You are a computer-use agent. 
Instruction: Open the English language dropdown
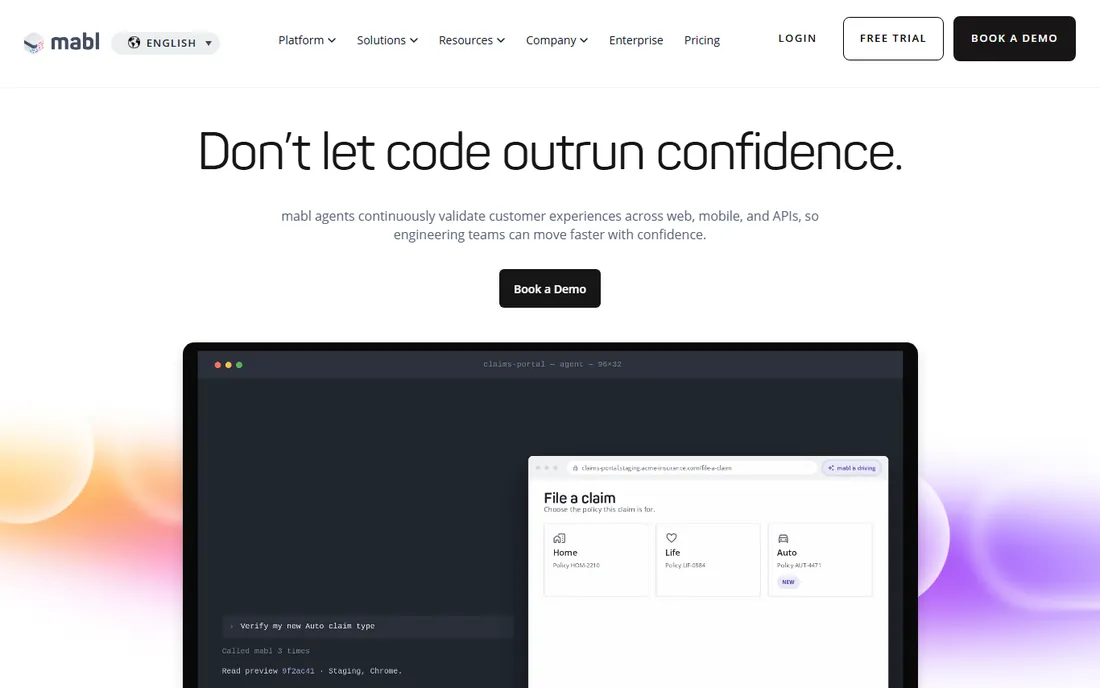[x=166, y=43]
